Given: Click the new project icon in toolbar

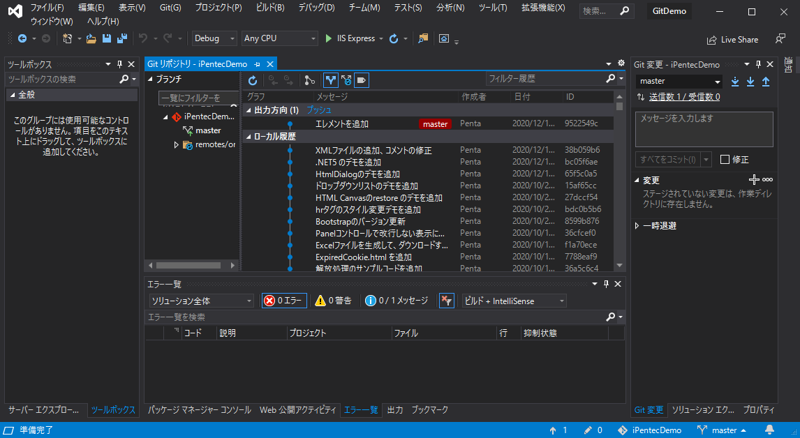Looking at the screenshot, I should 67,39.
